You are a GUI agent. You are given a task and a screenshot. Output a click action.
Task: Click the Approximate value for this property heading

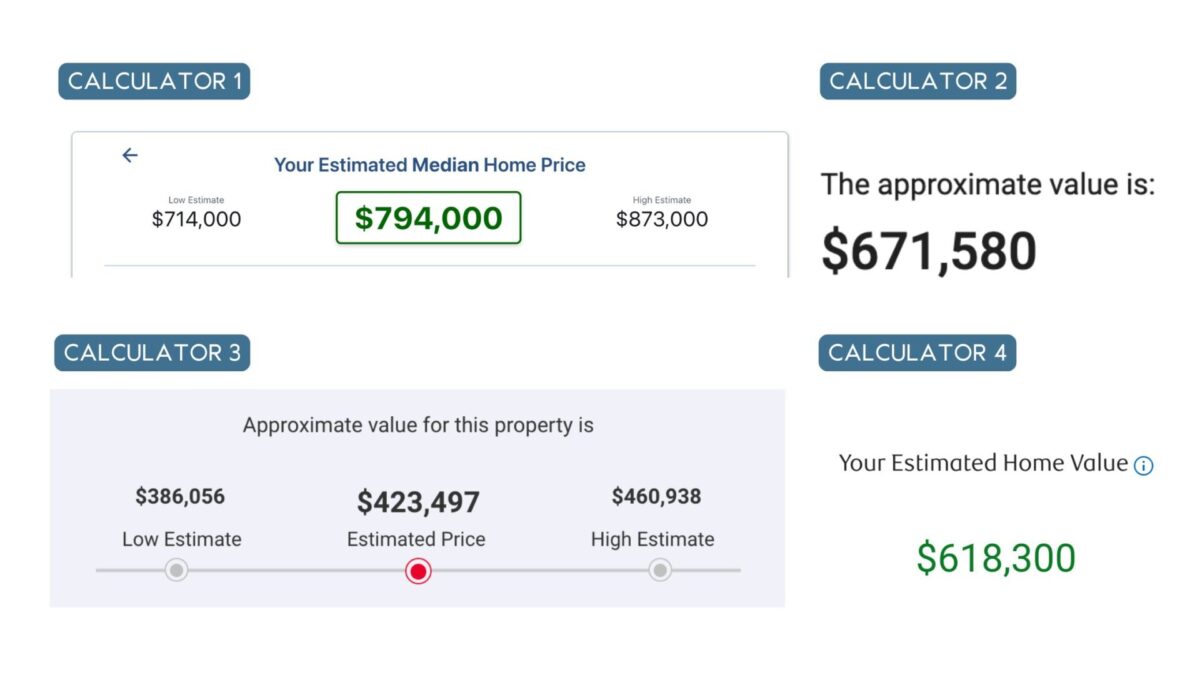(x=418, y=425)
